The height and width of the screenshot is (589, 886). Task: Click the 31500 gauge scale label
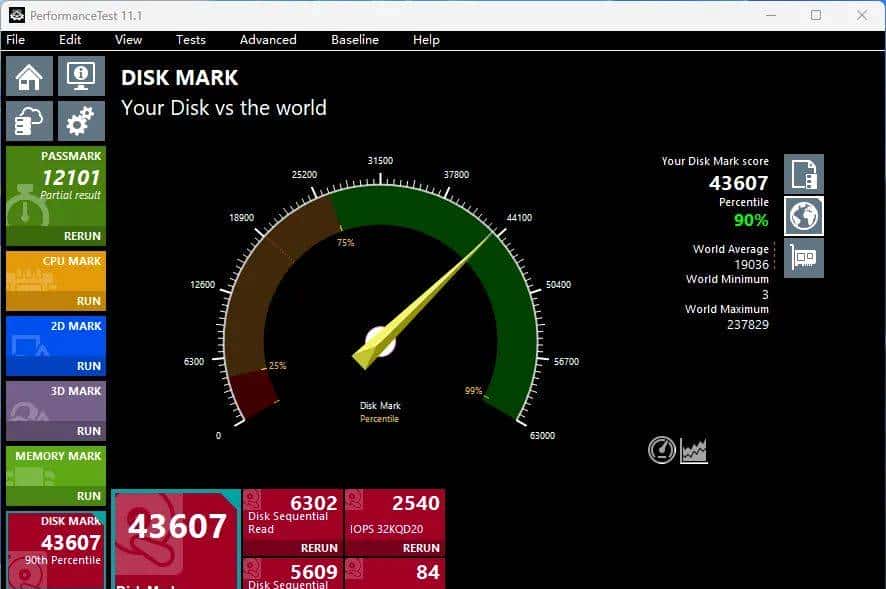(x=380, y=161)
